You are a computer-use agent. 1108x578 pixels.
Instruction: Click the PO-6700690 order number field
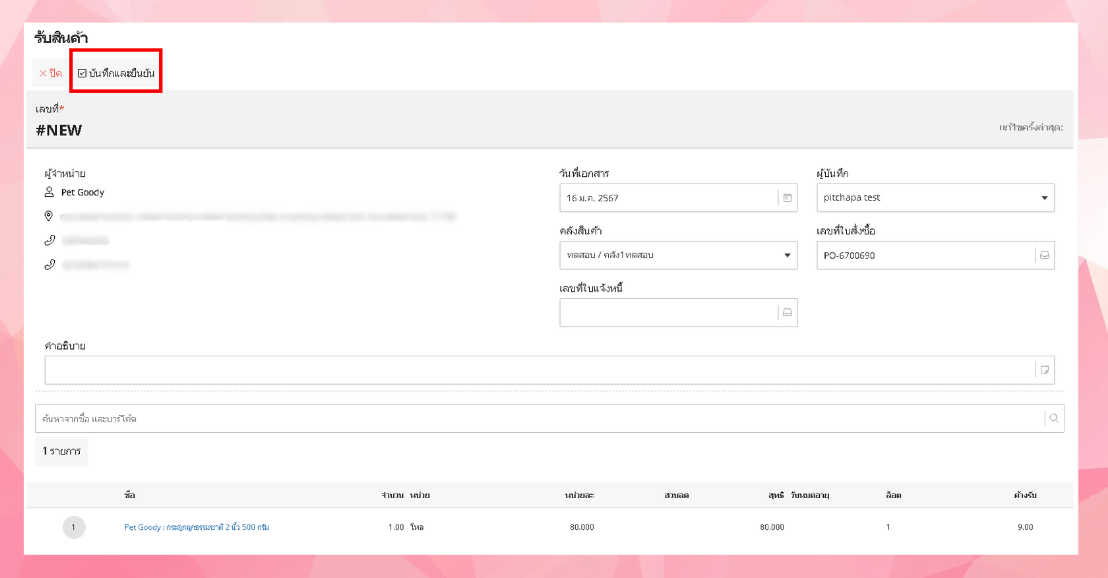pyautogui.click(x=926, y=255)
